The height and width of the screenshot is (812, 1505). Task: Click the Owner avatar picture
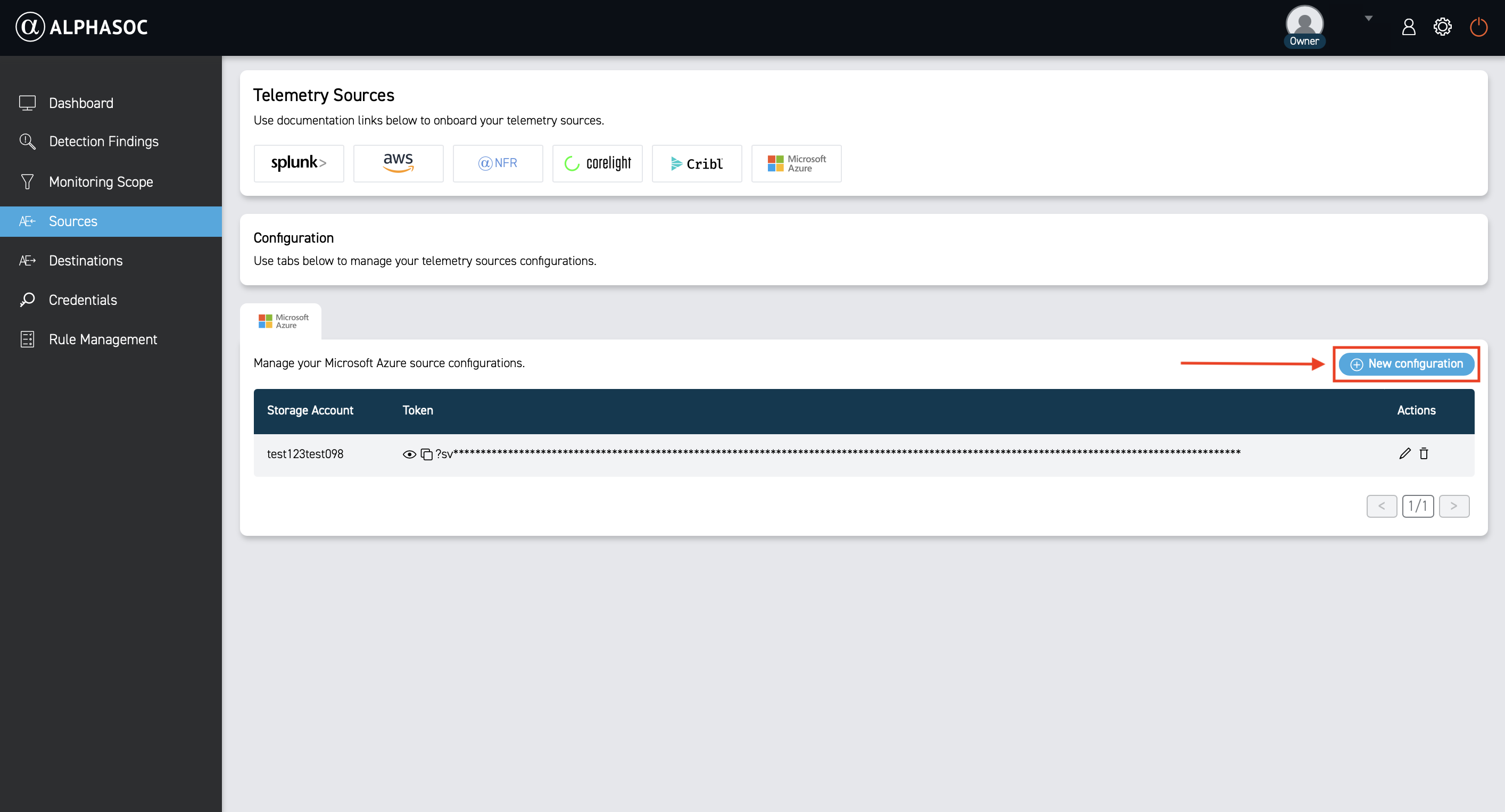(x=1304, y=23)
